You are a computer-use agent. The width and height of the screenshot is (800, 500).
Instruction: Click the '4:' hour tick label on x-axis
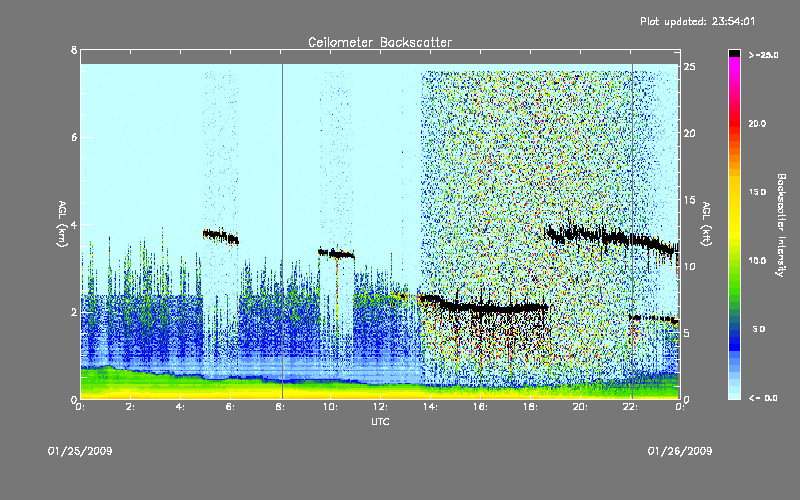pos(180,407)
